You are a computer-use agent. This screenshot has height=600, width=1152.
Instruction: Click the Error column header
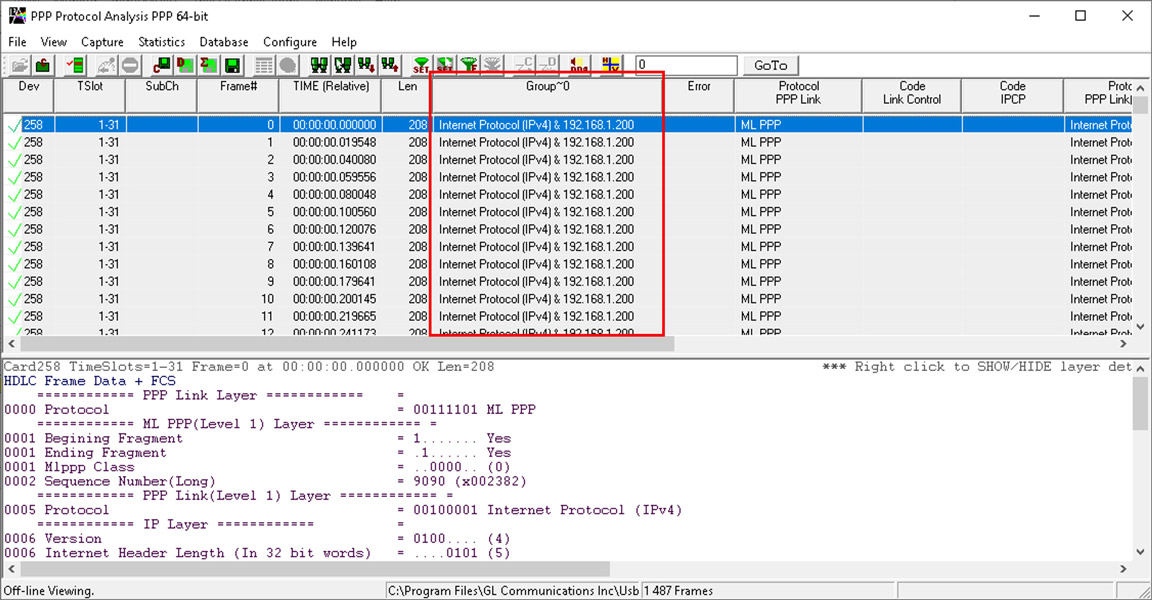[699, 95]
